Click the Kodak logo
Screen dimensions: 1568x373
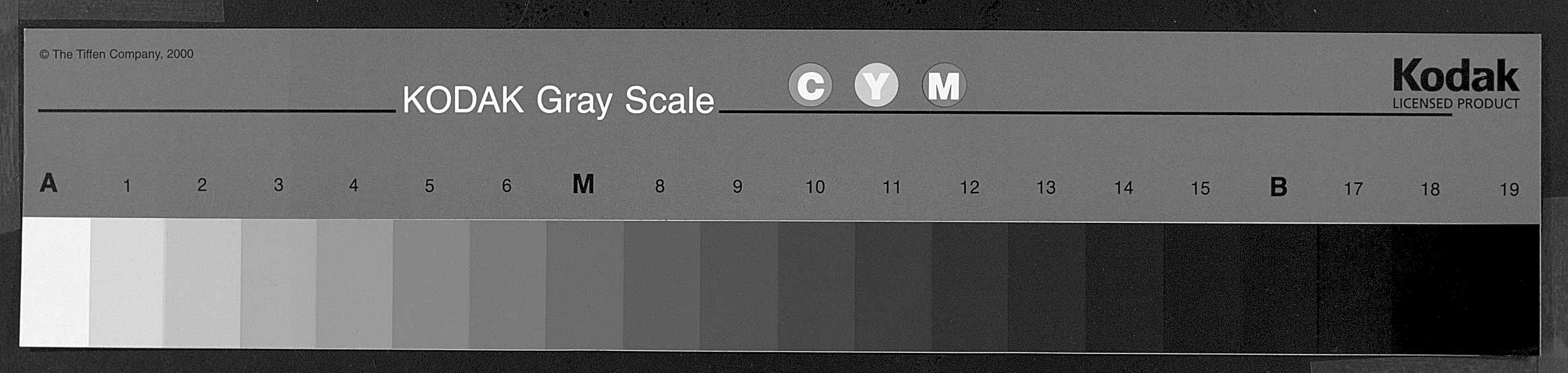coord(1455,75)
